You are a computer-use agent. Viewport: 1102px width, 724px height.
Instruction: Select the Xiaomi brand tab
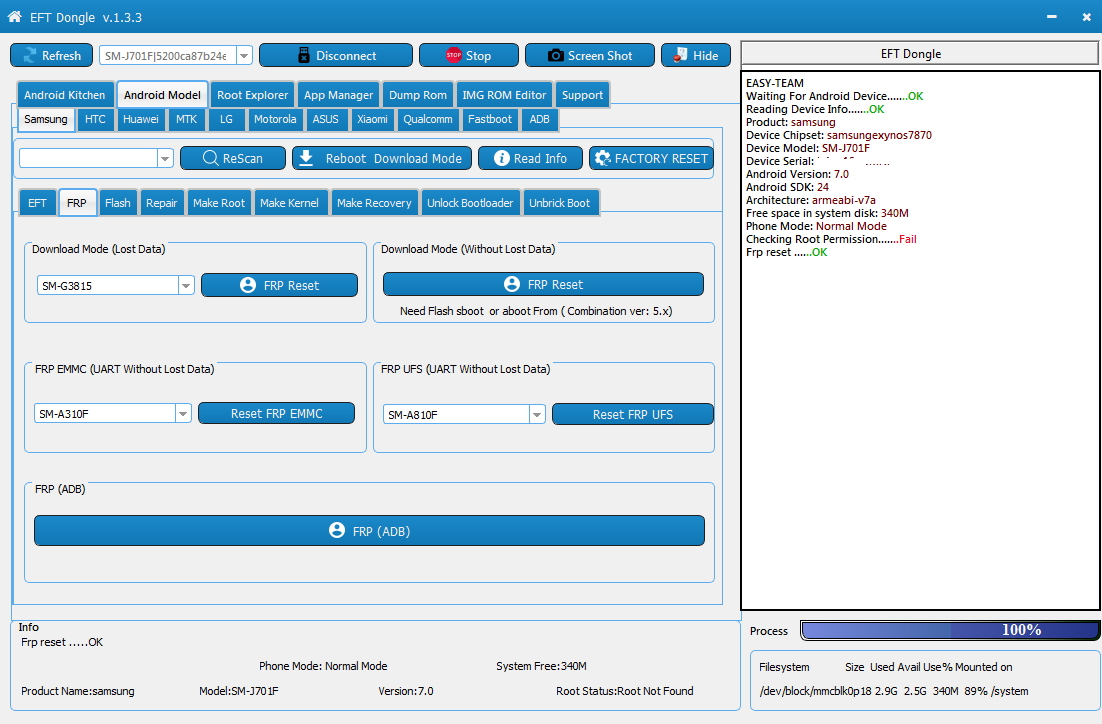pyautogui.click(x=372, y=119)
